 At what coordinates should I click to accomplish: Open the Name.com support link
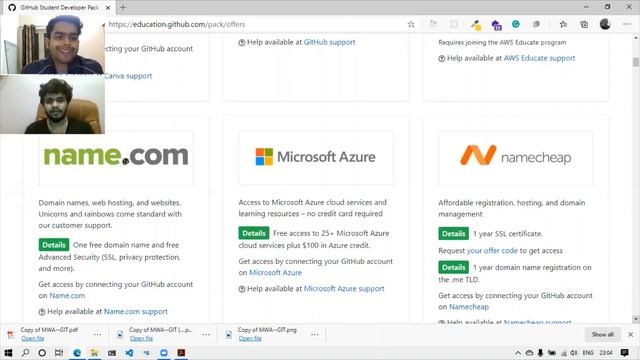tap(136, 311)
